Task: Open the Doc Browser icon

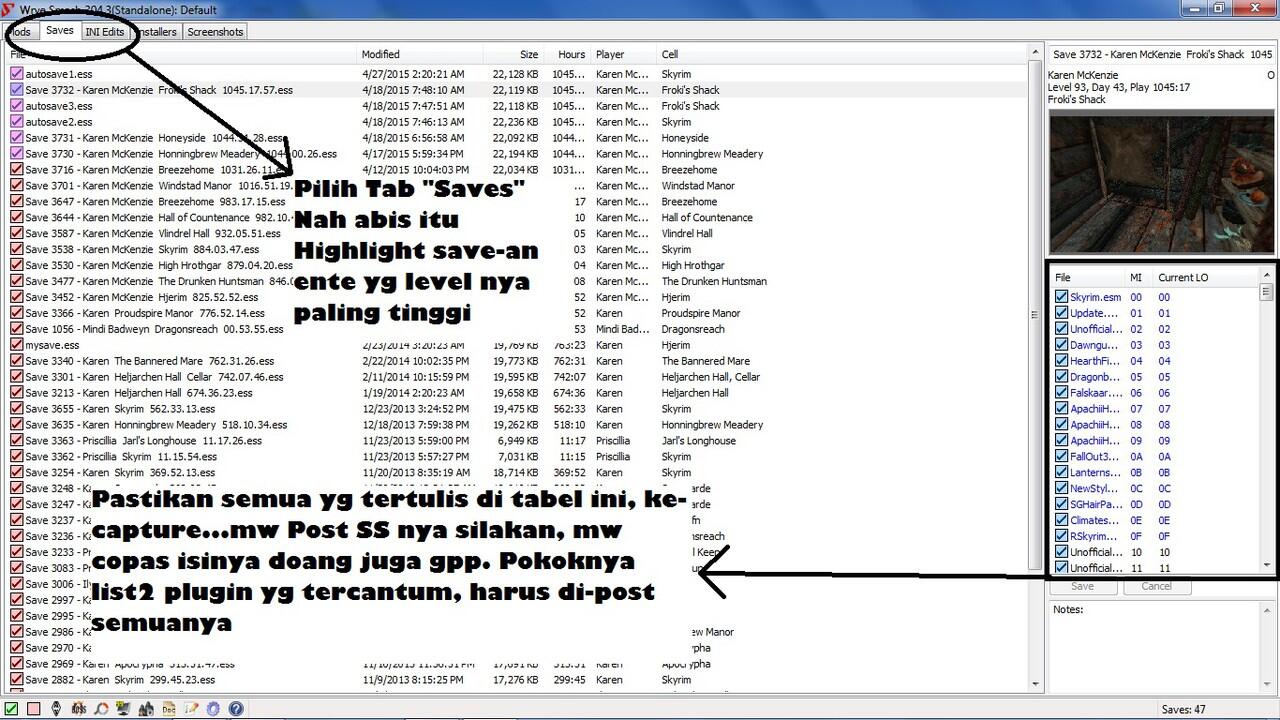Action: (169, 709)
